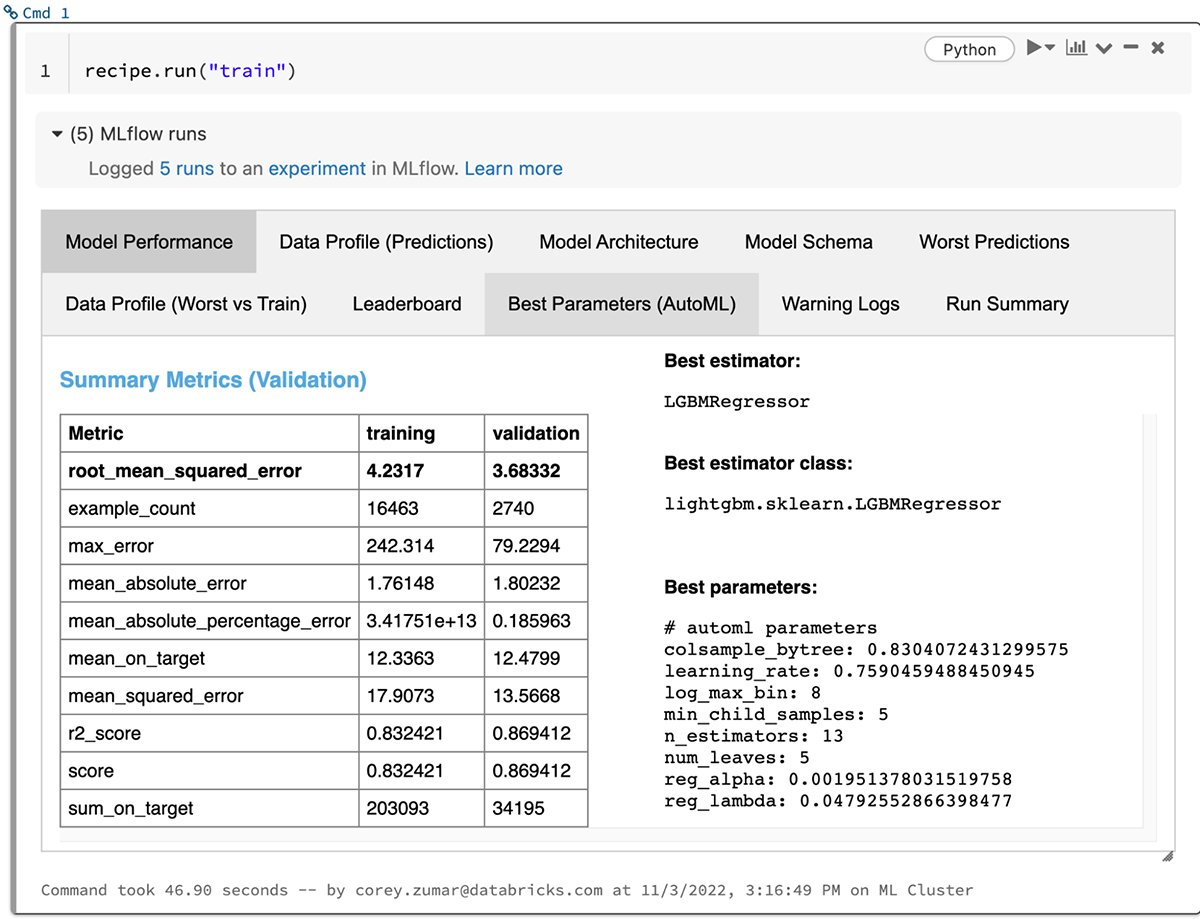Delete the cell using the X icon
The width and height of the screenshot is (1200, 919).
tap(1158, 48)
